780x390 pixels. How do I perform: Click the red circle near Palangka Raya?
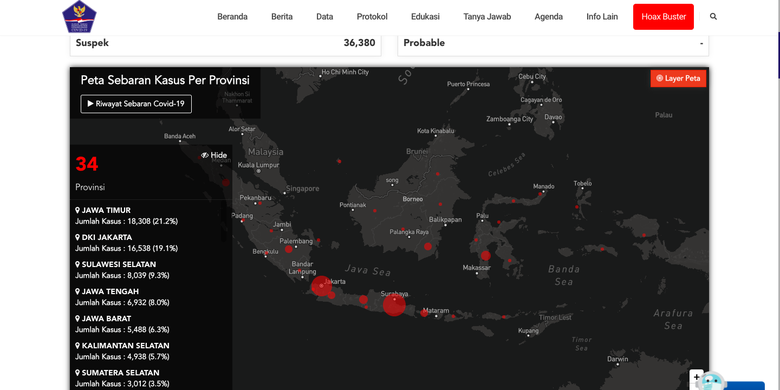tap(428, 246)
